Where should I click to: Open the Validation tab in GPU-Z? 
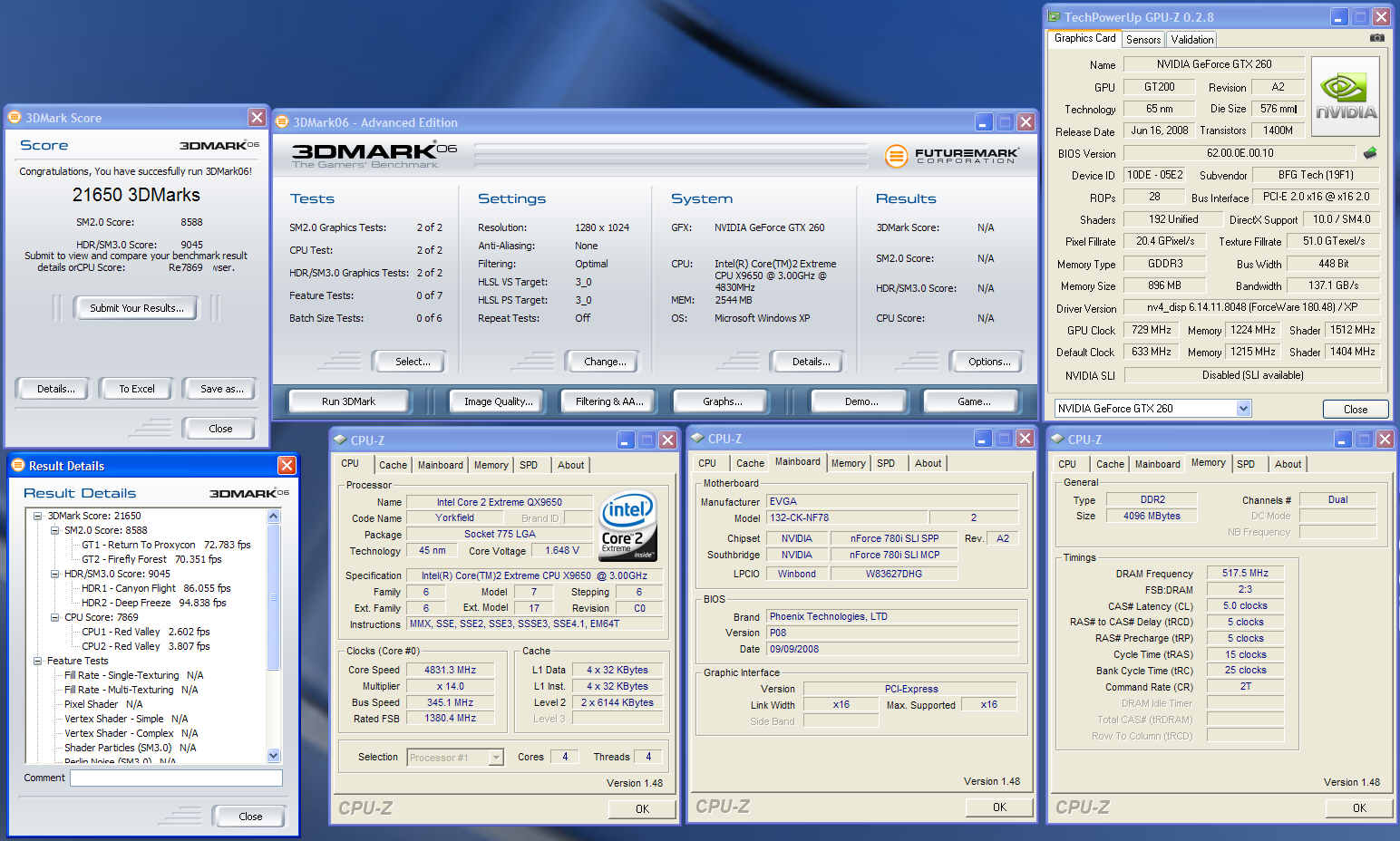point(1191,39)
